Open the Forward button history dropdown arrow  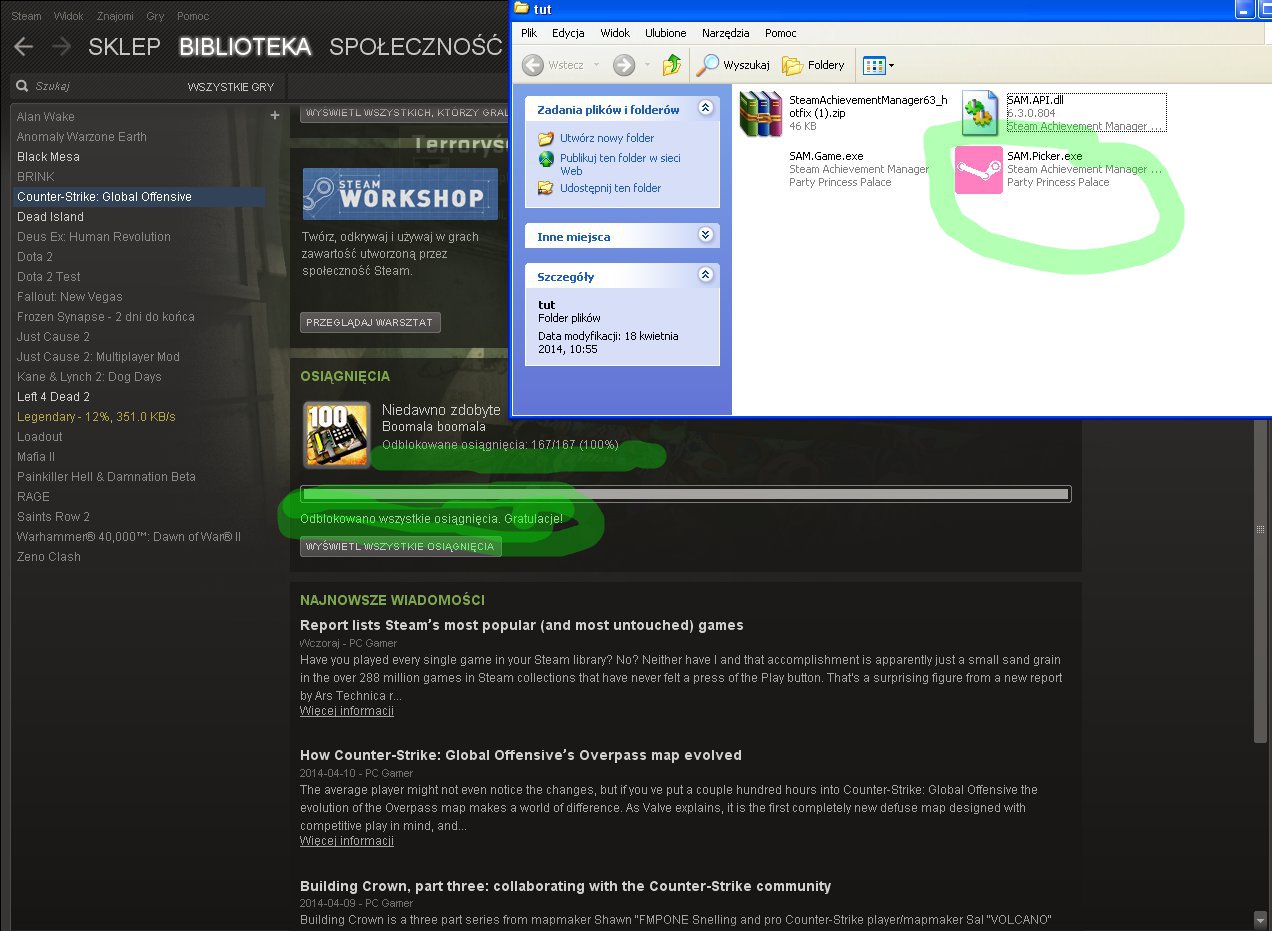point(646,65)
